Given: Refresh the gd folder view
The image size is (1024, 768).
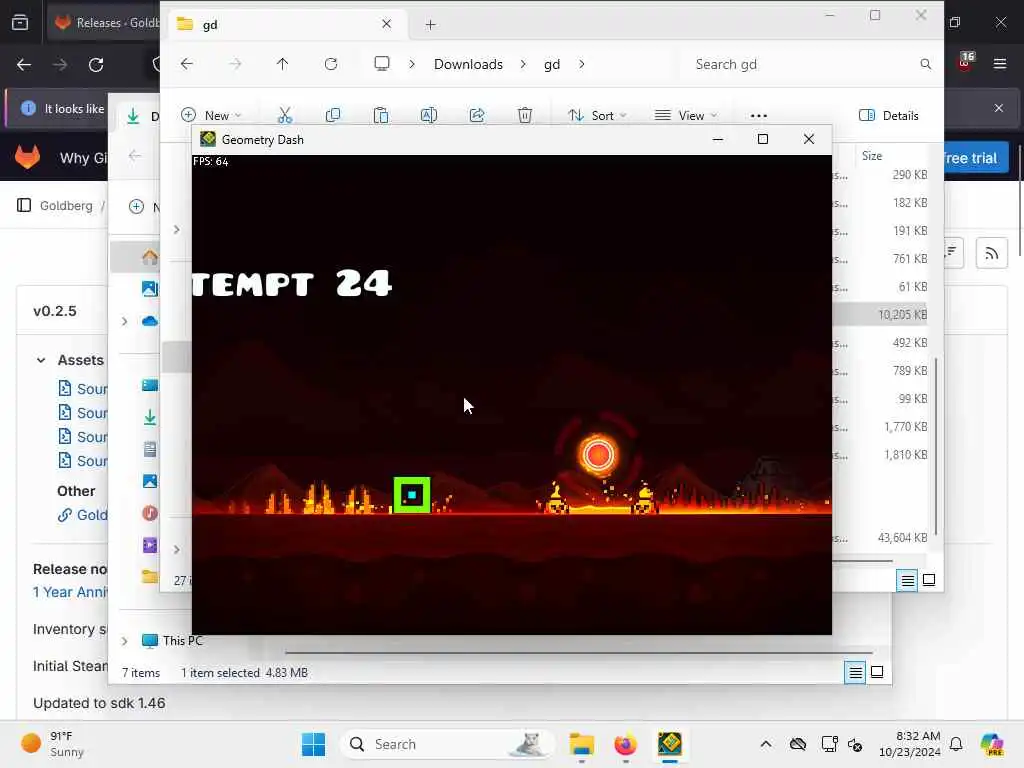Looking at the screenshot, I should click(x=331, y=64).
